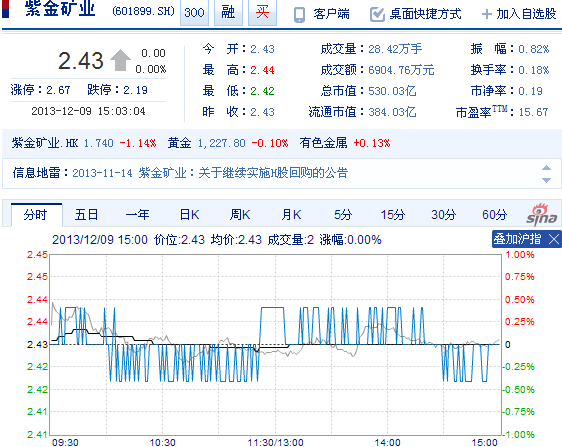Open the 黄金 gold price link
Image resolution: width=562 pixels, height=447 pixels.
click(x=179, y=143)
